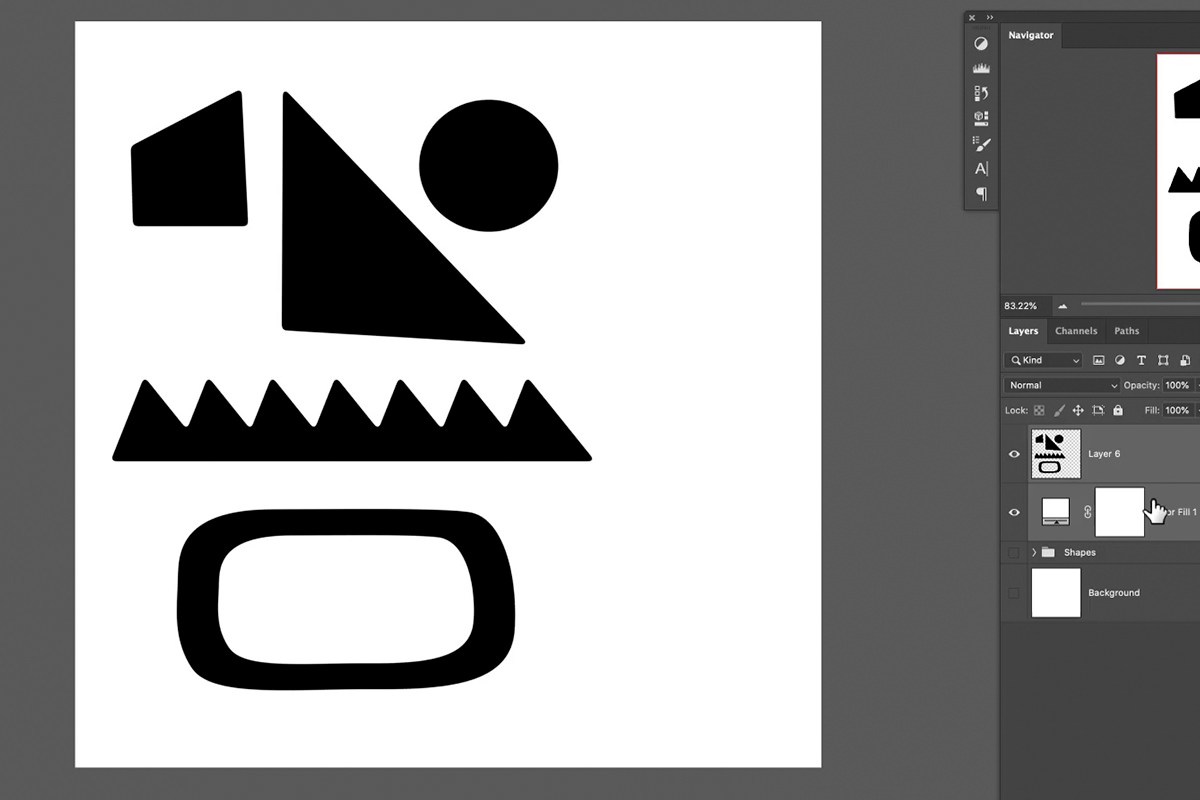Switch to the Paths tab
Image resolution: width=1200 pixels, height=800 pixels.
coord(1126,331)
